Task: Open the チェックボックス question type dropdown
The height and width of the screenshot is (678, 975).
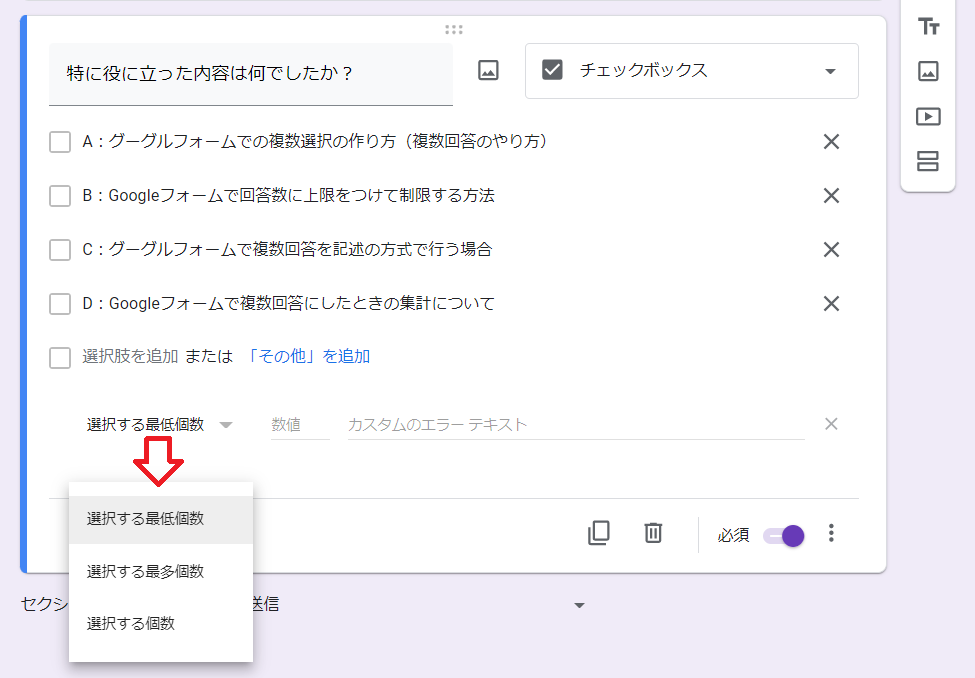Action: (690, 71)
